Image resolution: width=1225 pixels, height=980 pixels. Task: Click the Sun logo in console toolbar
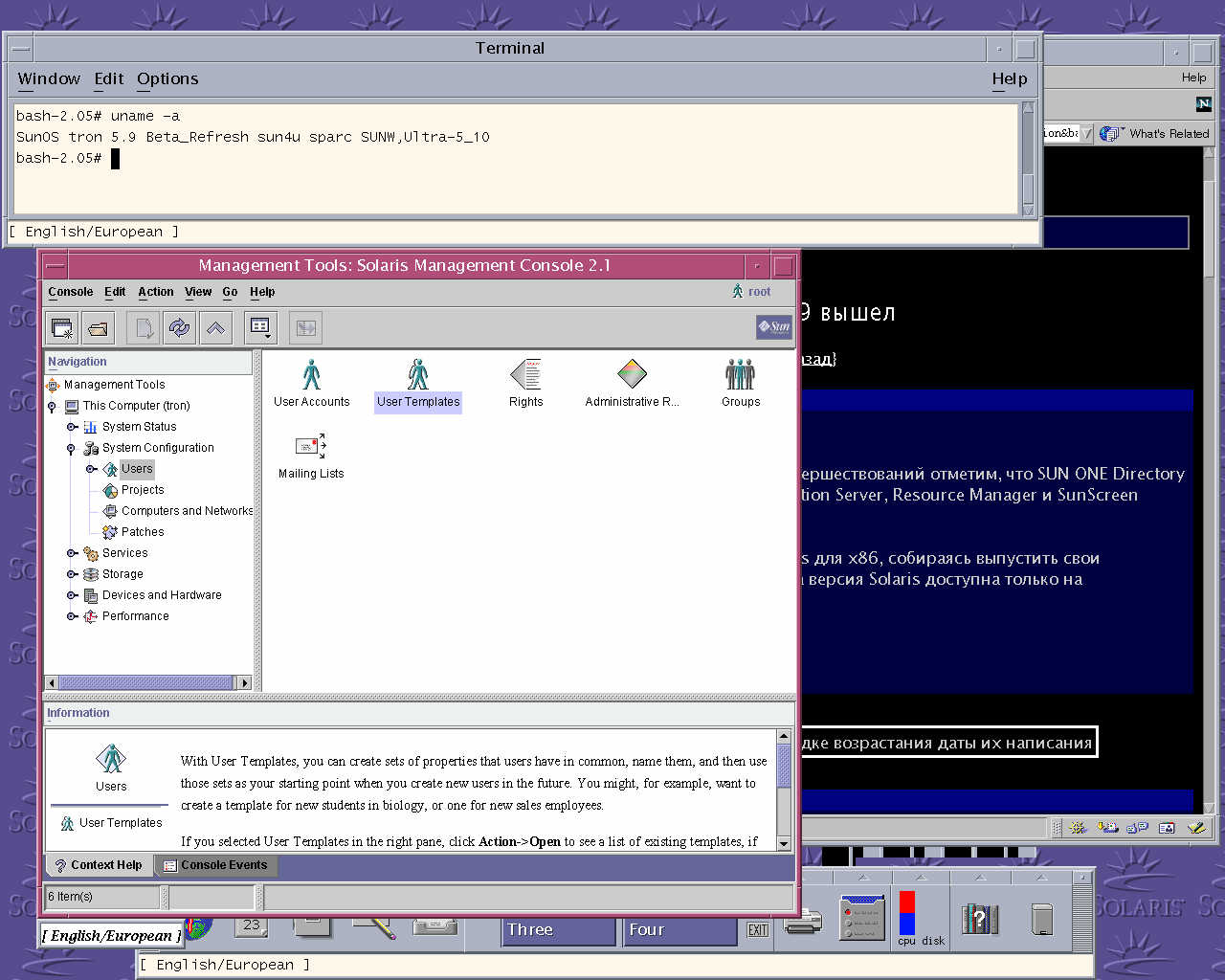(x=774, y=327)
